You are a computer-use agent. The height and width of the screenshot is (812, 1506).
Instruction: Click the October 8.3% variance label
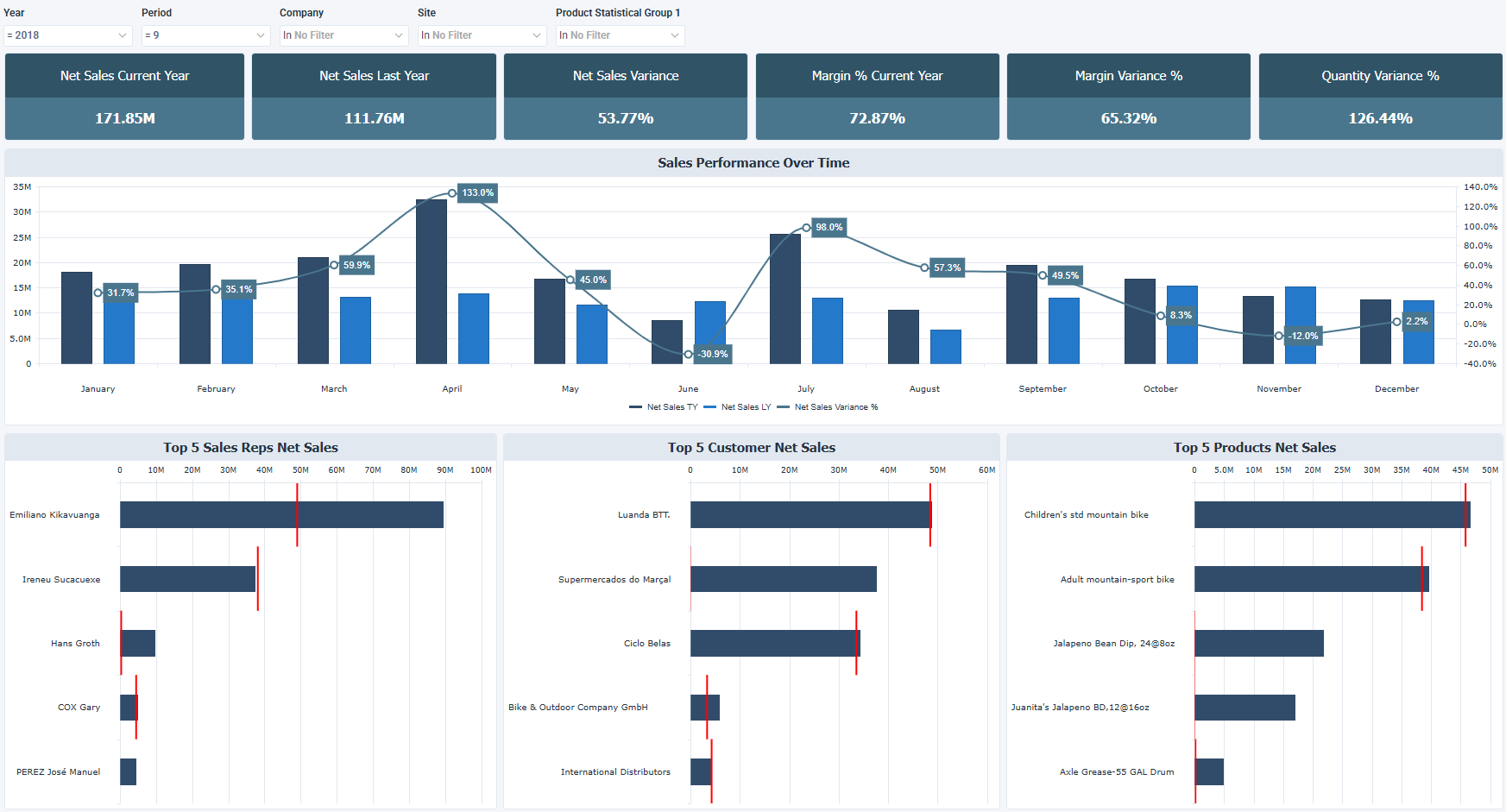tap(1181, 316)
